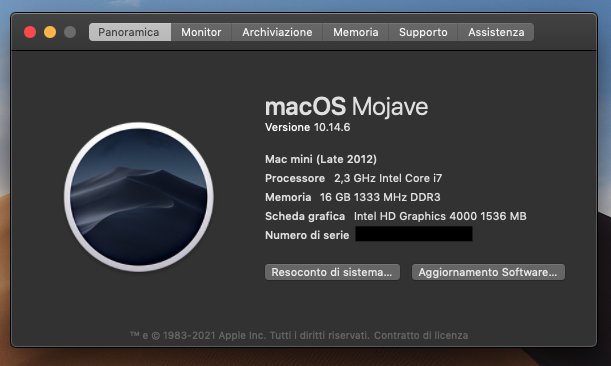Go to the Memoria tab
Viewport: 611px width, 366px height.
(355, 32)
